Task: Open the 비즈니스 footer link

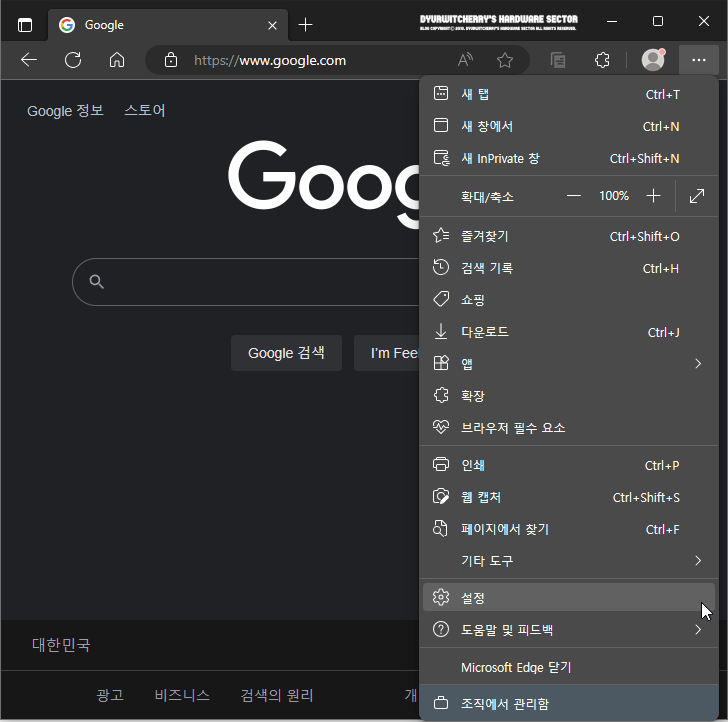Action: point(182,695)
